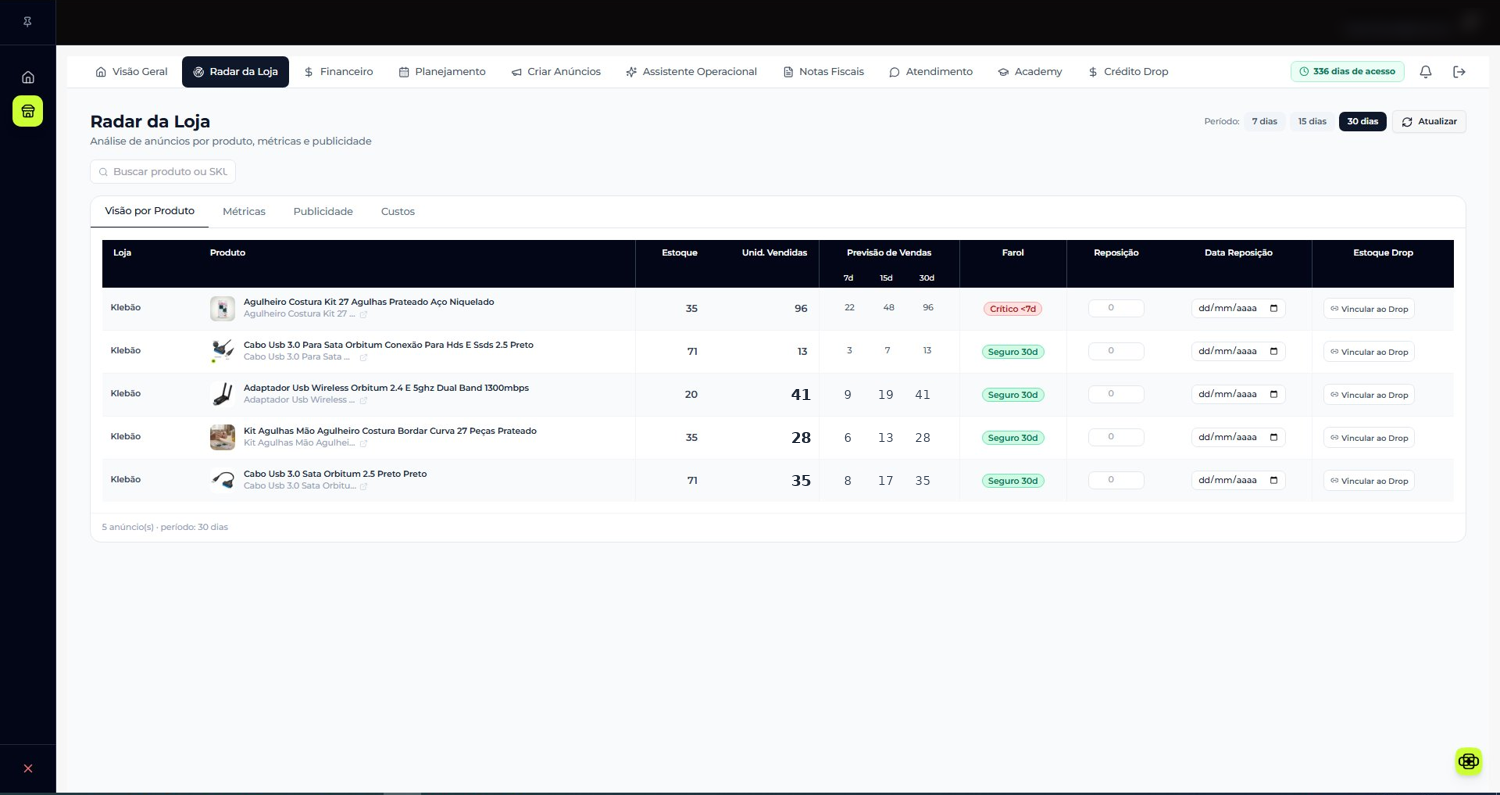
Task: Click the pin icon at sidebar top
Action: pos(28,21)
